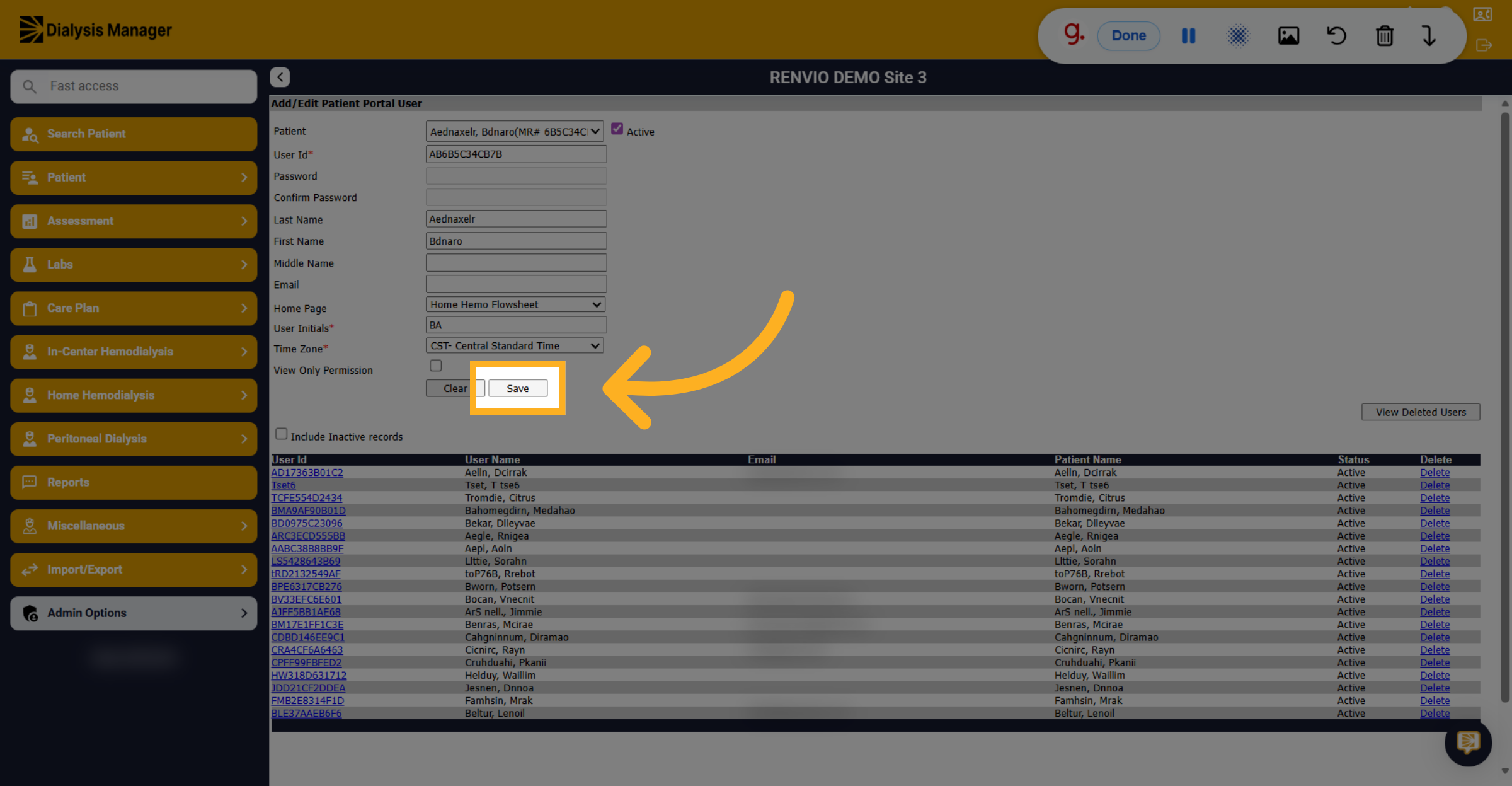Expand the Peritoneal Dialysis menu
This screenshot has height=786, width=1512.
(x=134, y=439)
